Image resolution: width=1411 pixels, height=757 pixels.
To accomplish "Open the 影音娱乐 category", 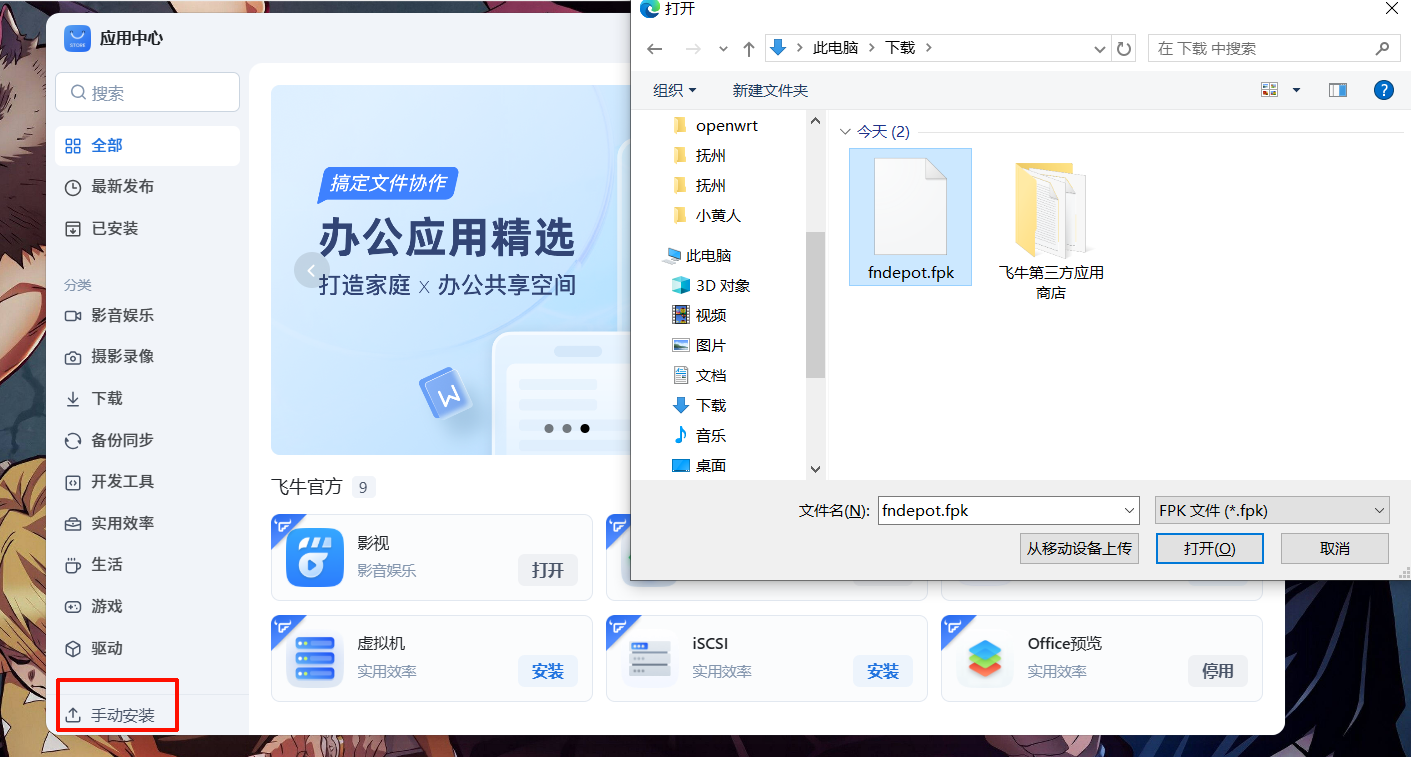I will (x=147, y=316).
